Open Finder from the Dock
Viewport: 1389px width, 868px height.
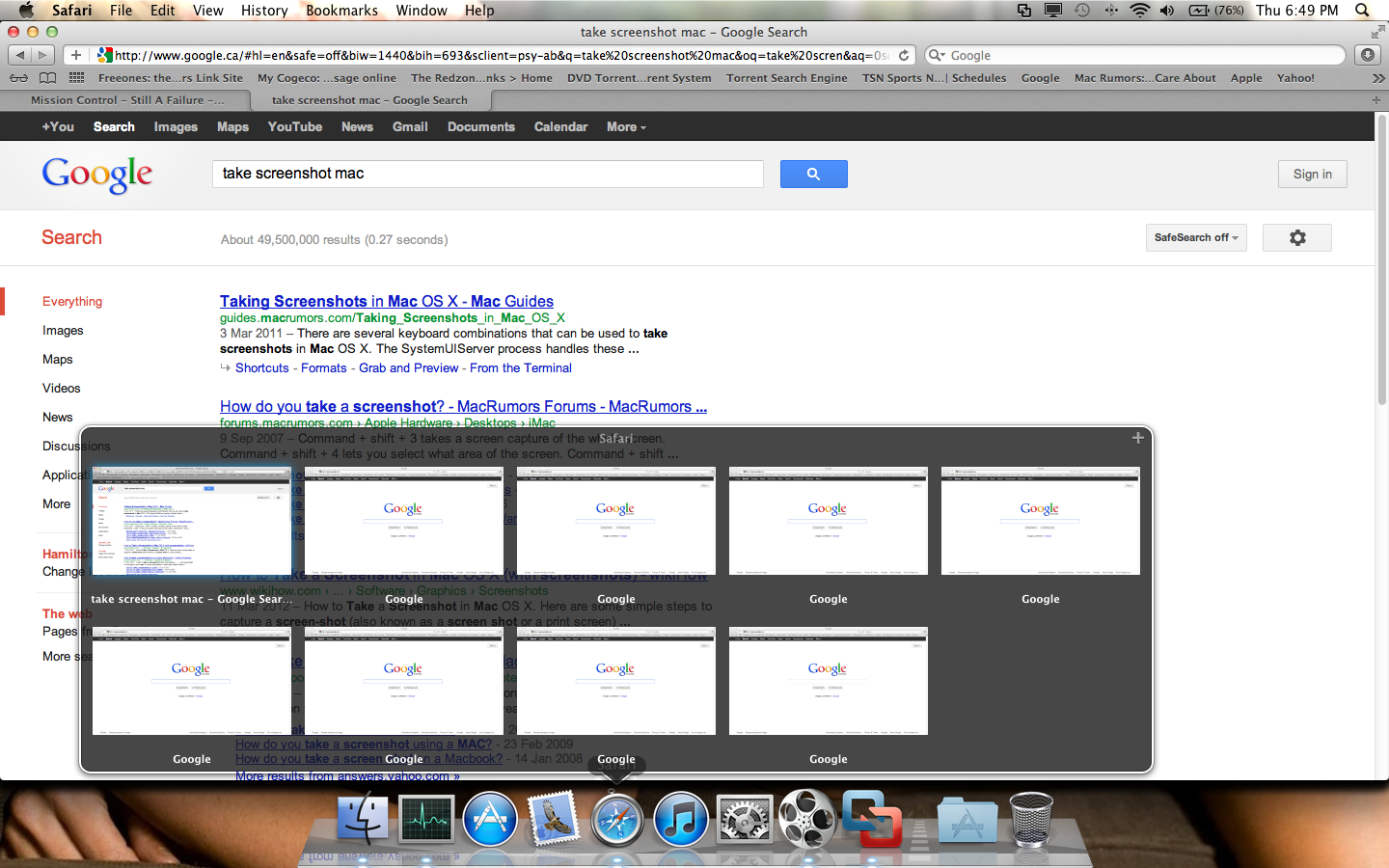(x=364, y=818)
